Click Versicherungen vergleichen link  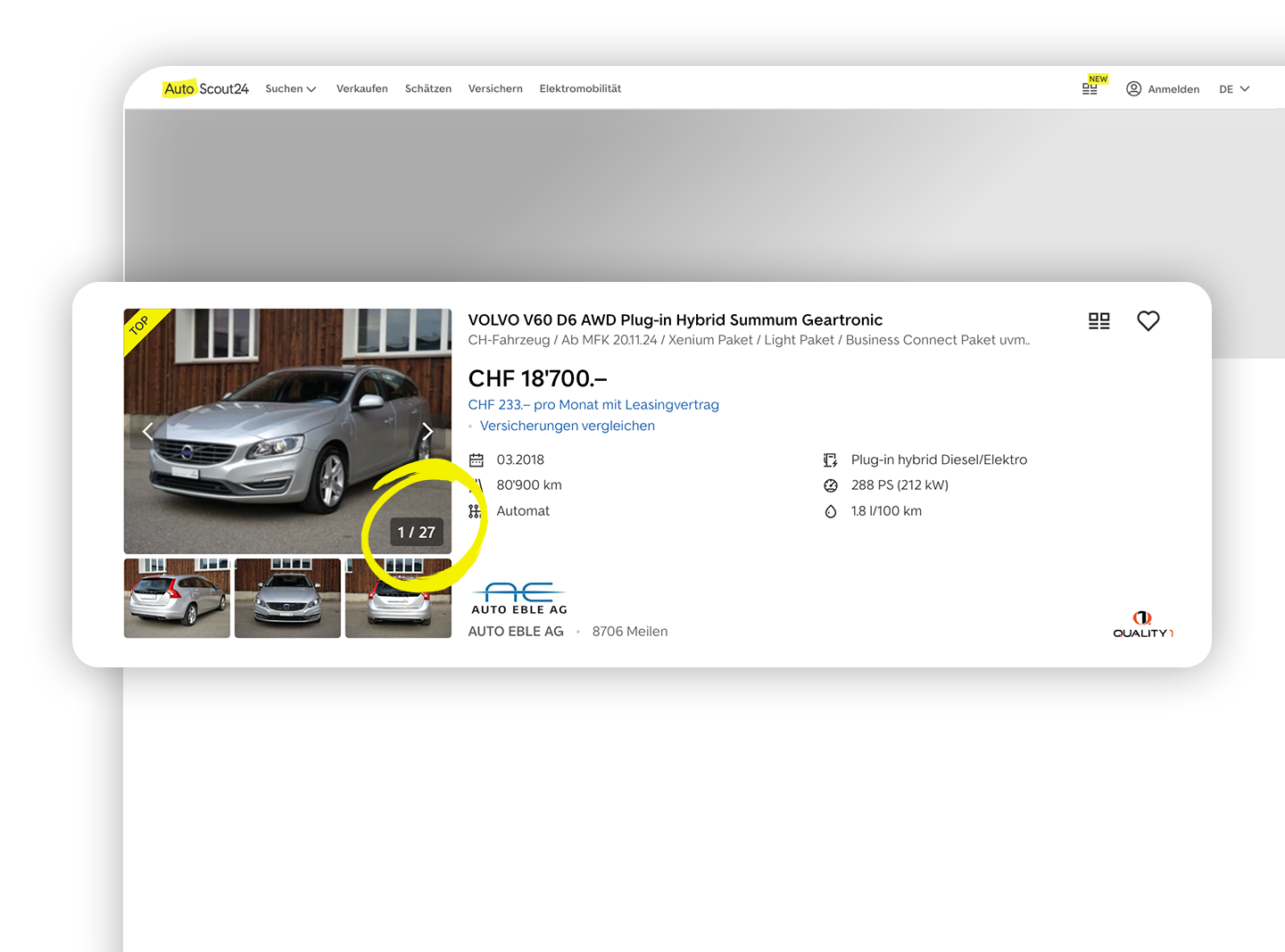[x=567, y=426]
